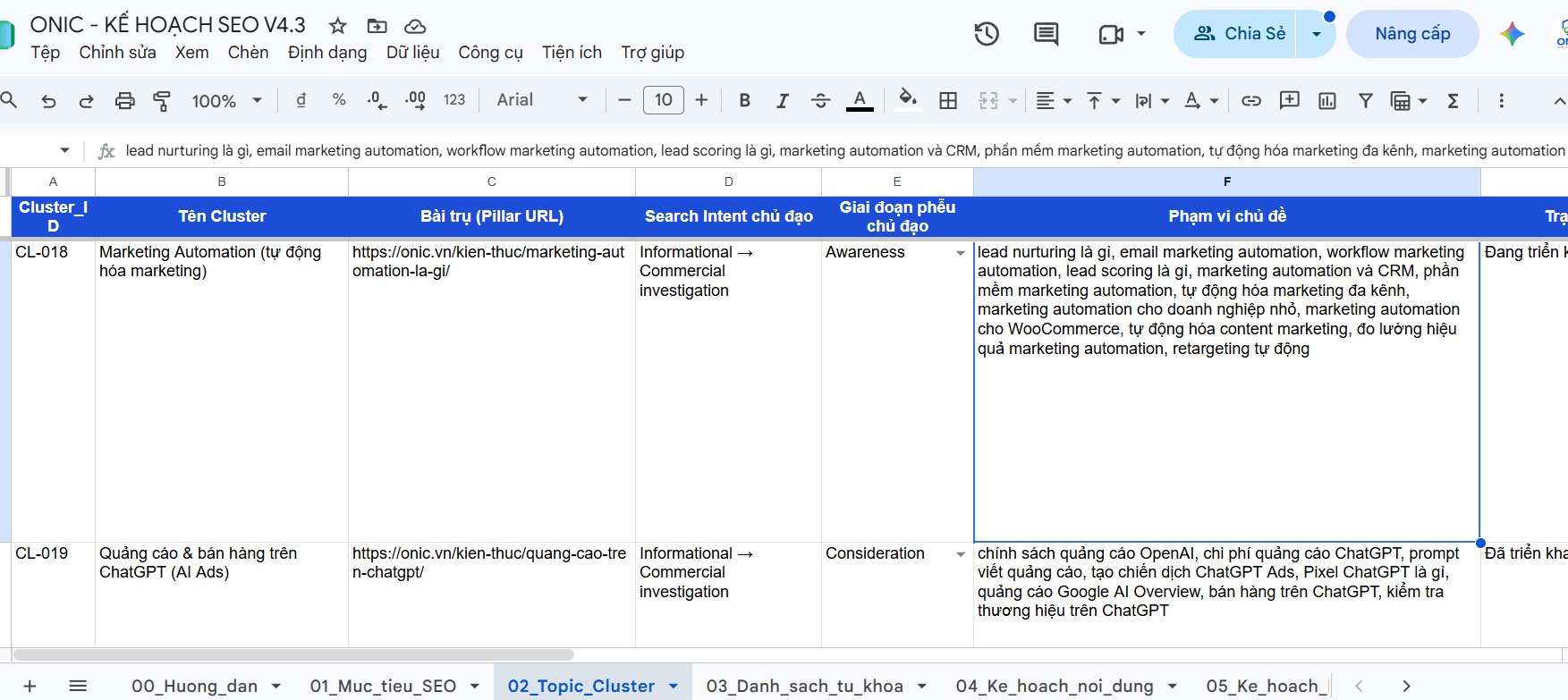Insert a link using the chain icon
Screen dimensions: 1568x700
tap(1251, 101)
